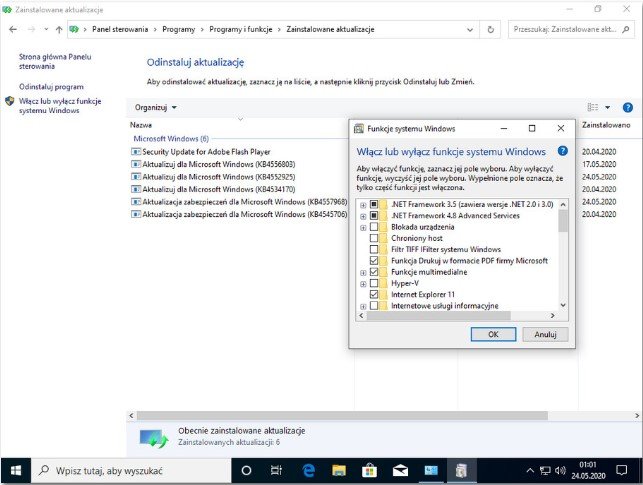Select update KB4556803 in list

[x=219, y=164]
